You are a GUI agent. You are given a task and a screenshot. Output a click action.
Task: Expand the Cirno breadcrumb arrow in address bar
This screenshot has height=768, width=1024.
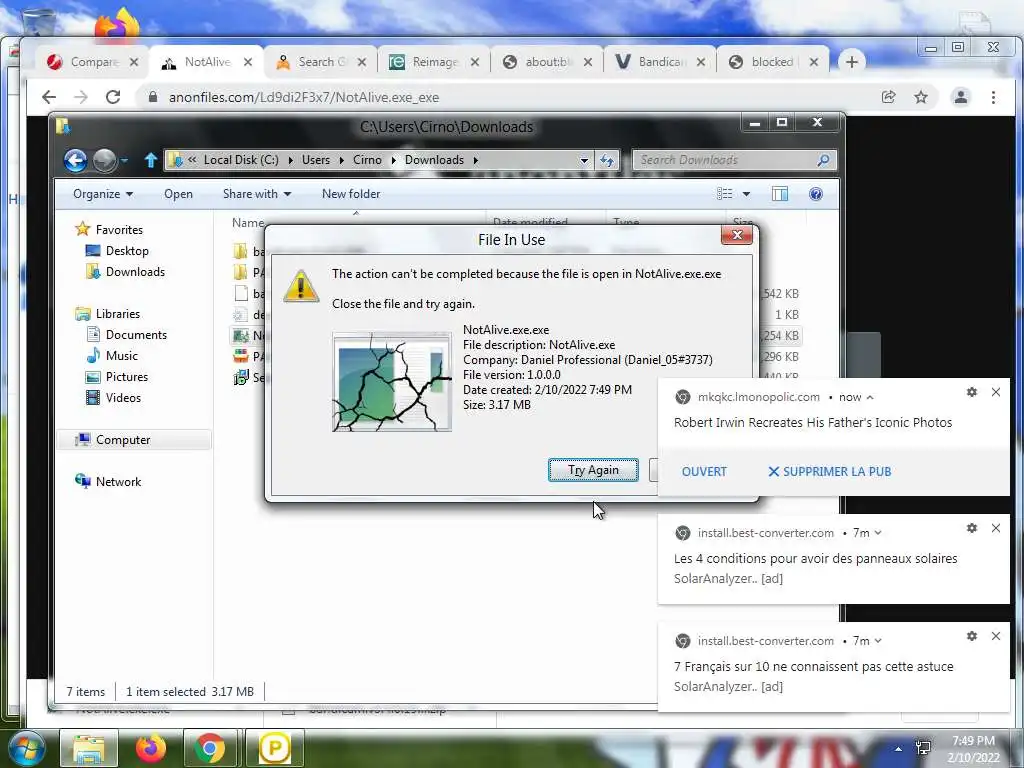[x=393, y=160]
